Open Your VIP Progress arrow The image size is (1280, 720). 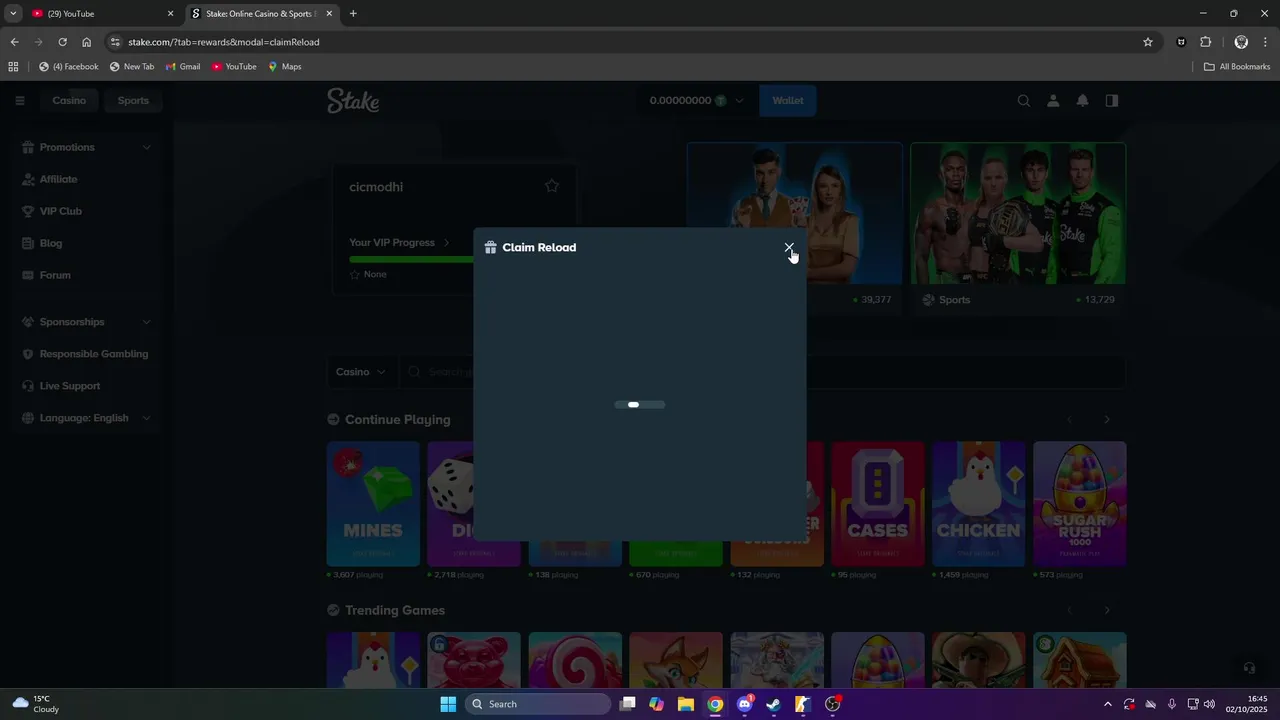[446, 242]
